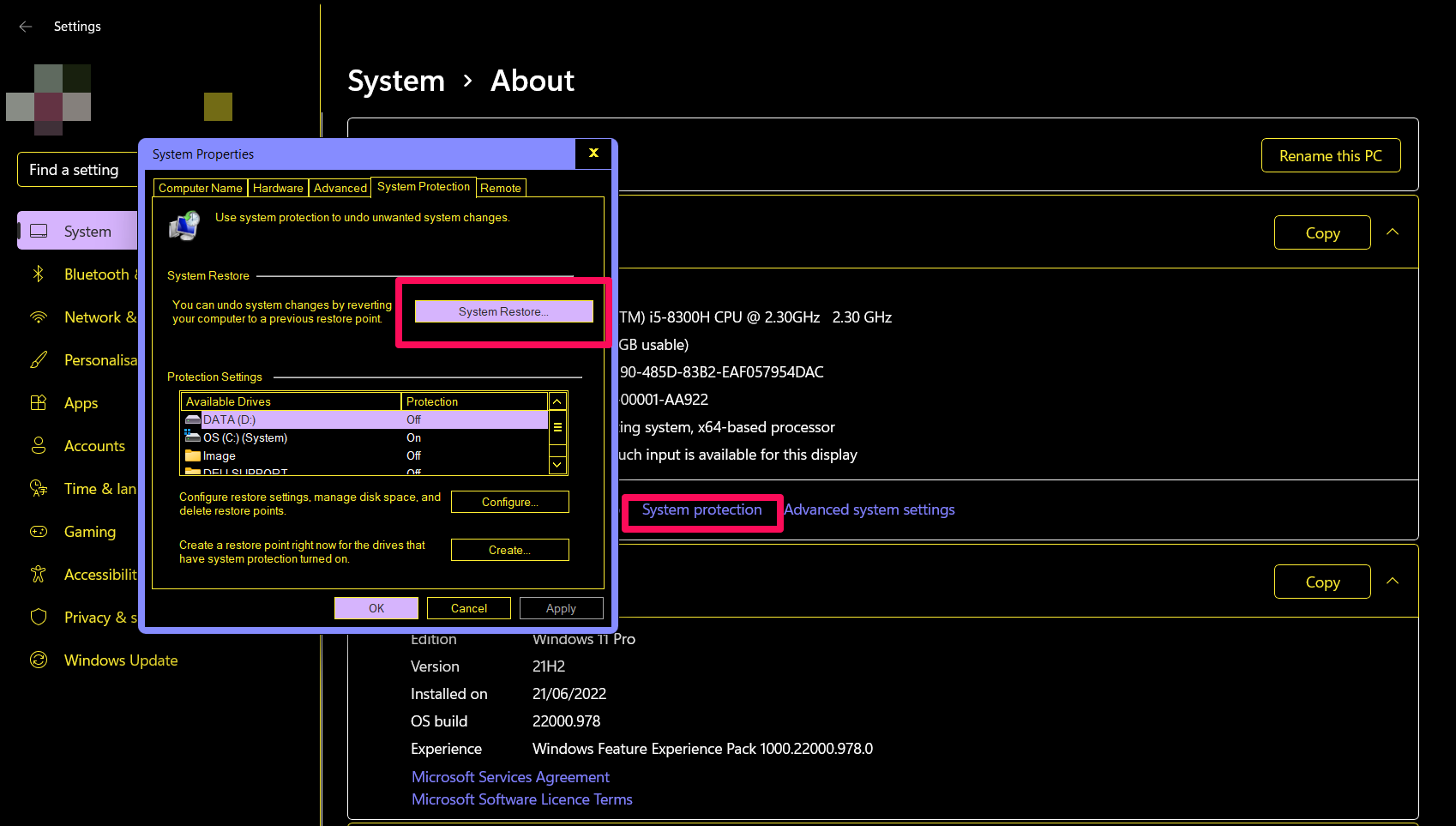Click the Apply button
Image resolution: width=1456 pixels, height=826 pixels.
(562, 608)
